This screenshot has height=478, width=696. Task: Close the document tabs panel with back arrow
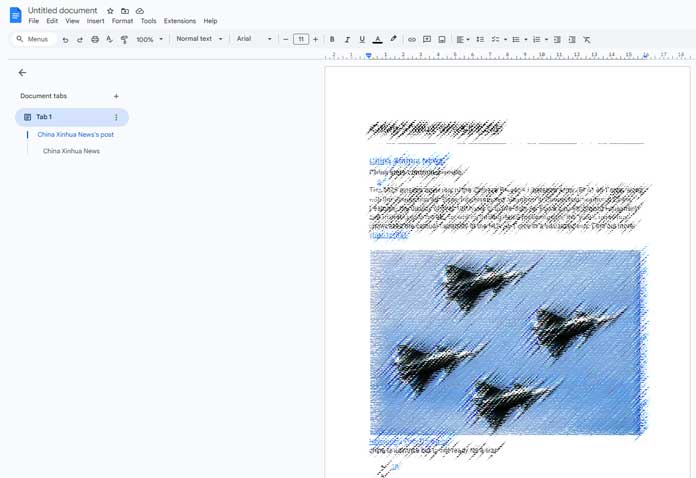pos(22,73)
